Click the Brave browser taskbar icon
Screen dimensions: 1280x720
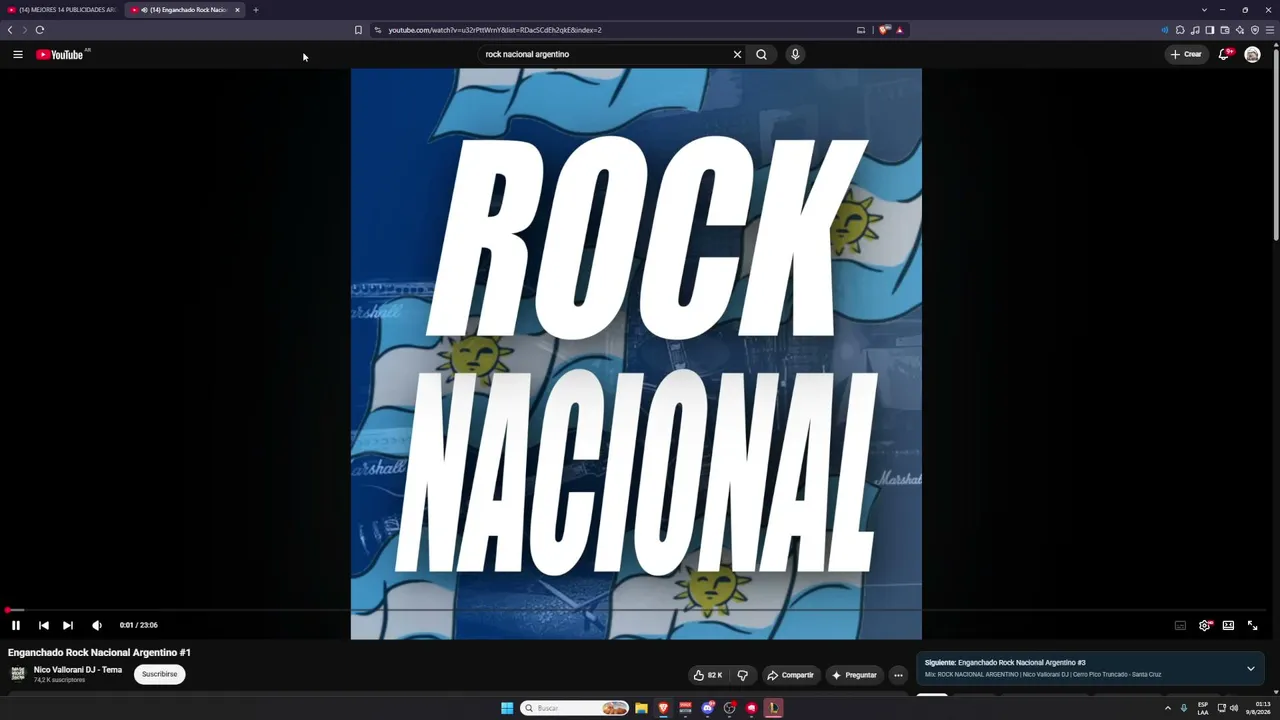tap(663, 708)
